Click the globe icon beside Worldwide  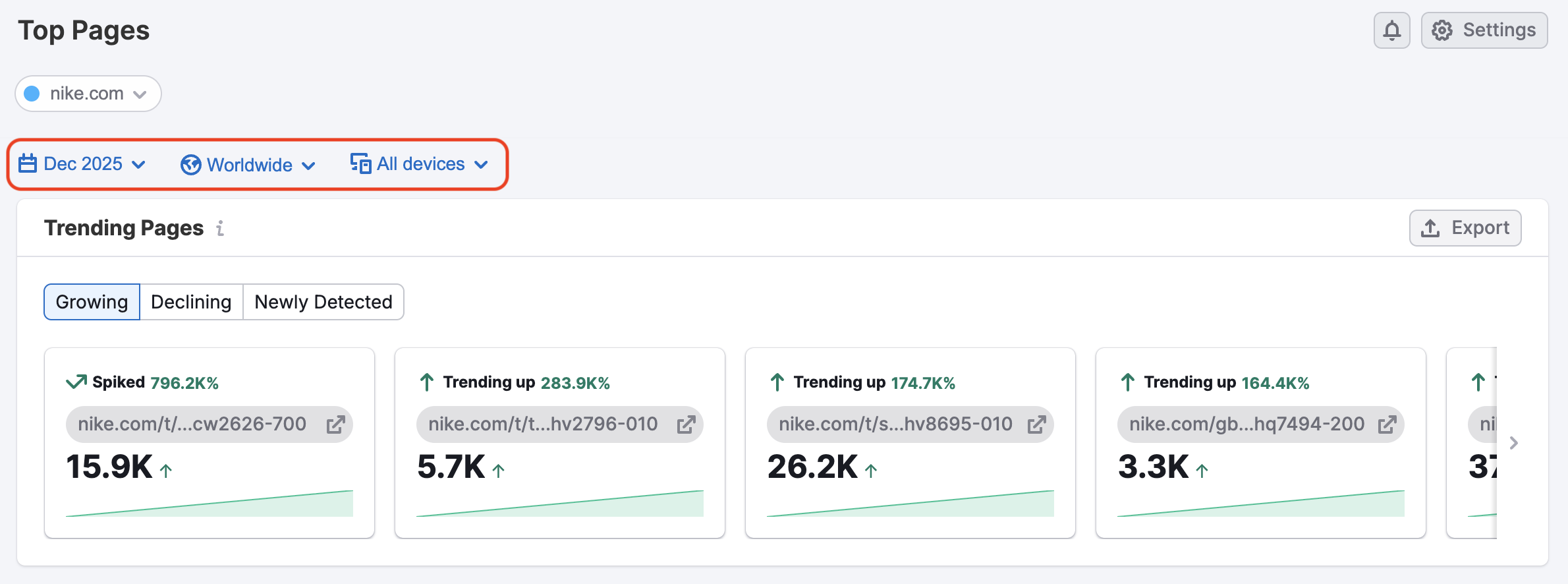(190, 165)
